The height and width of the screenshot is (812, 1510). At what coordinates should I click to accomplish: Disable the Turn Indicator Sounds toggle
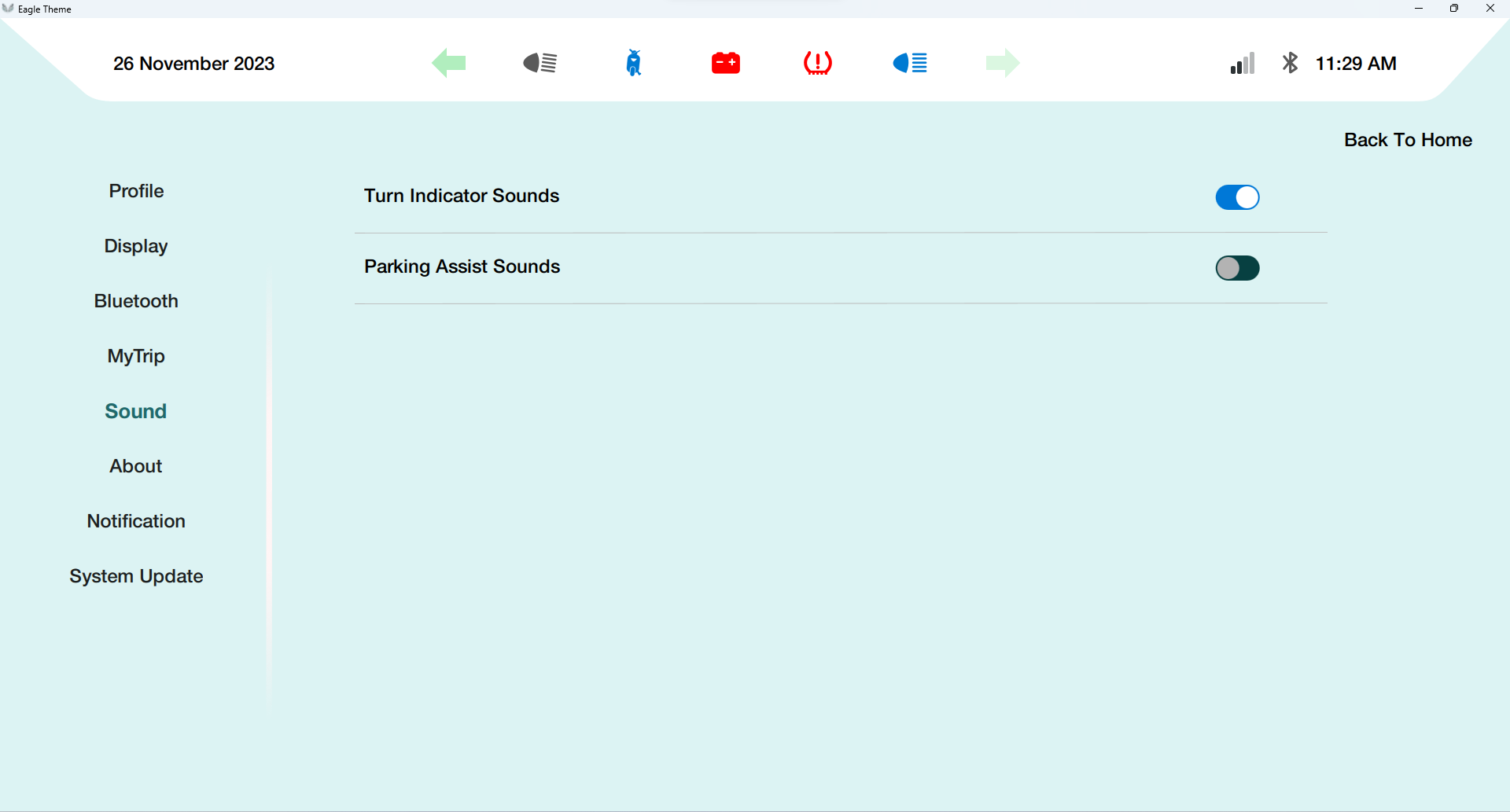[x=1237, y=197]
